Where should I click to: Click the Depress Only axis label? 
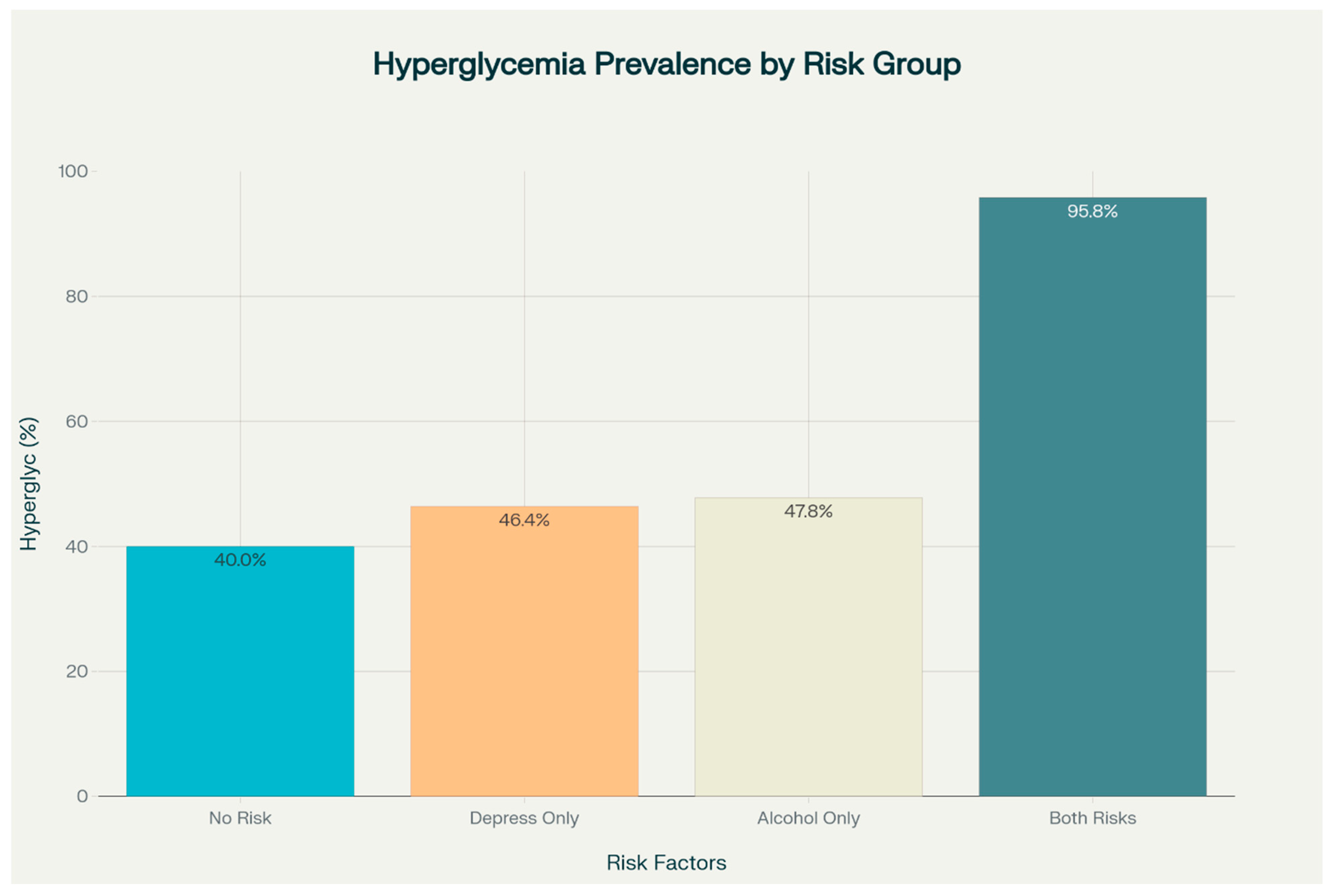pos(524,818)
